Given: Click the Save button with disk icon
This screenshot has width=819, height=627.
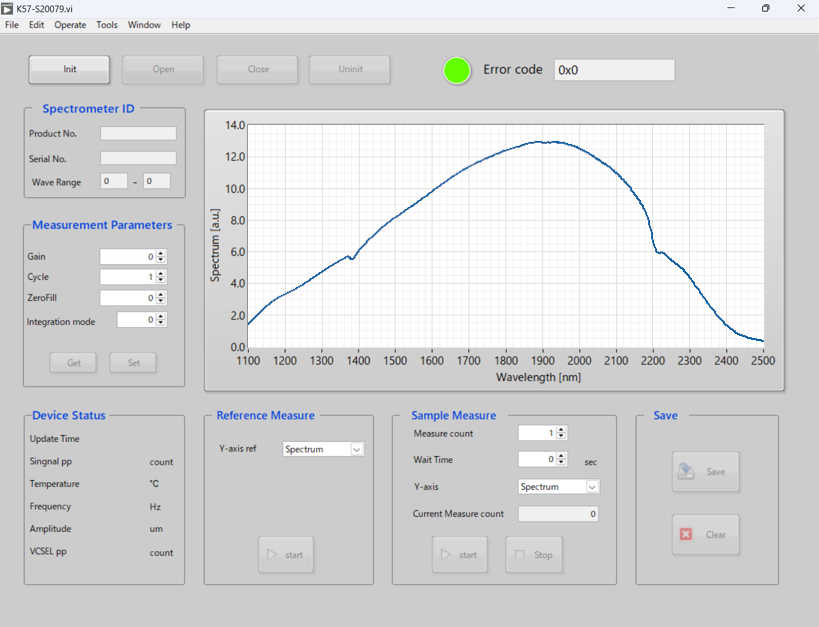Looking at the screenshot, I should [706, 471].
